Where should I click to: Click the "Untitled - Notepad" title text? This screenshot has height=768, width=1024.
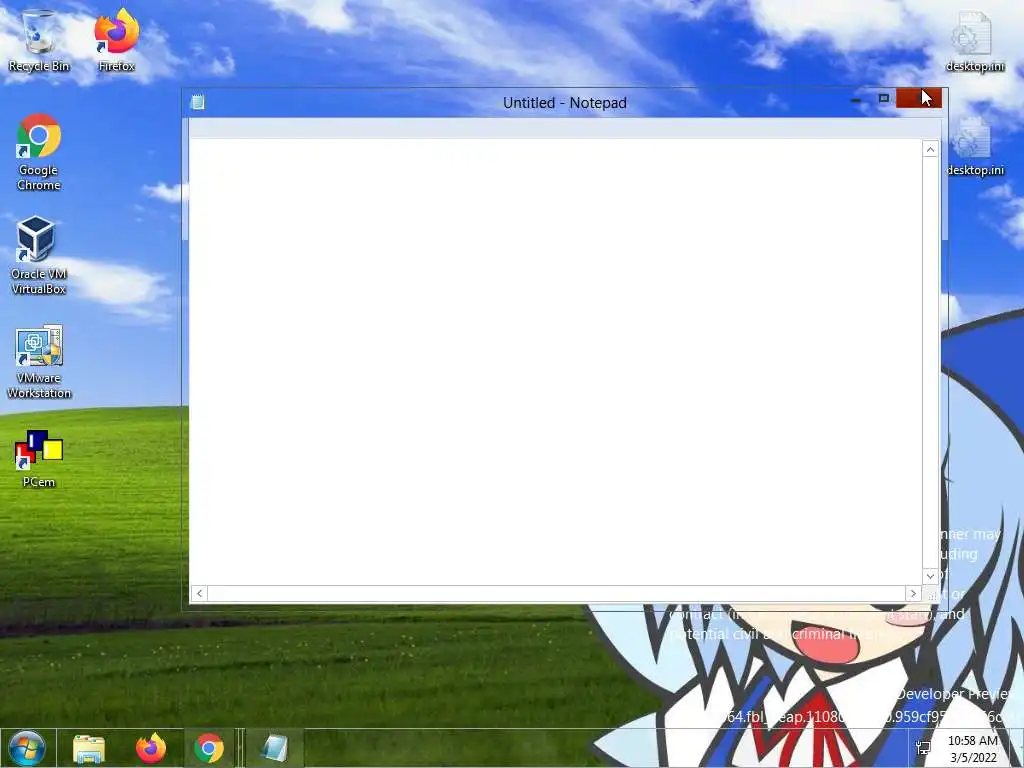[x=565, y=103]
